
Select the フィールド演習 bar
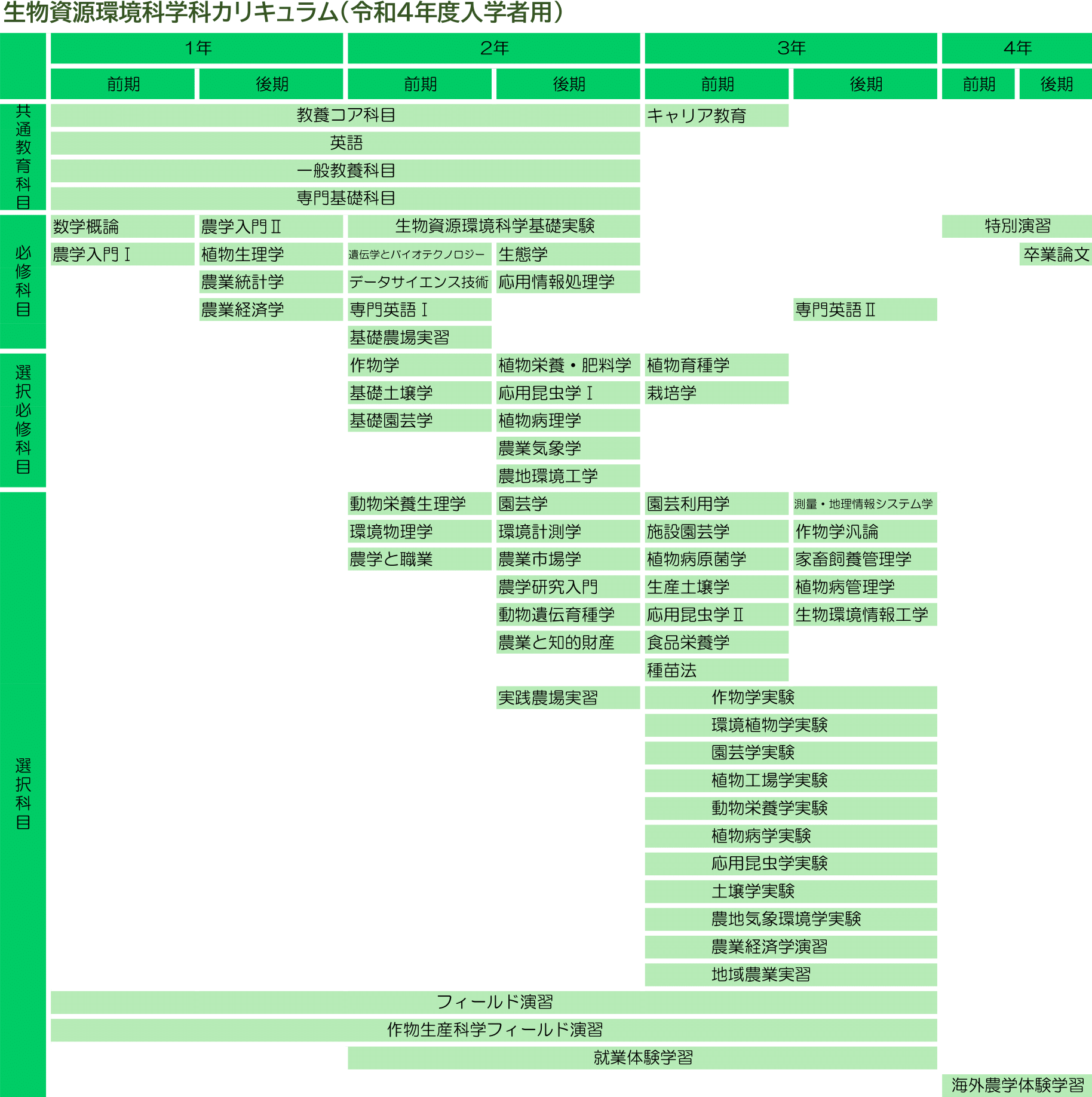click(494, 1003)
